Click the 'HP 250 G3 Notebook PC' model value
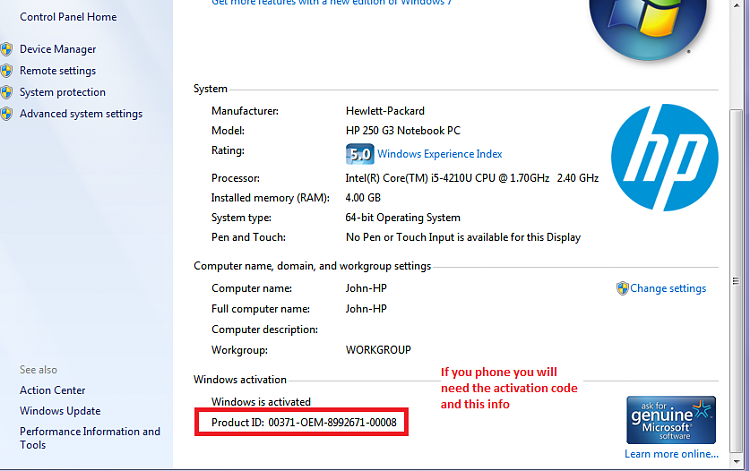Viewport: 750px width, 471px height. pyautogui.click(x=403, y=131)
